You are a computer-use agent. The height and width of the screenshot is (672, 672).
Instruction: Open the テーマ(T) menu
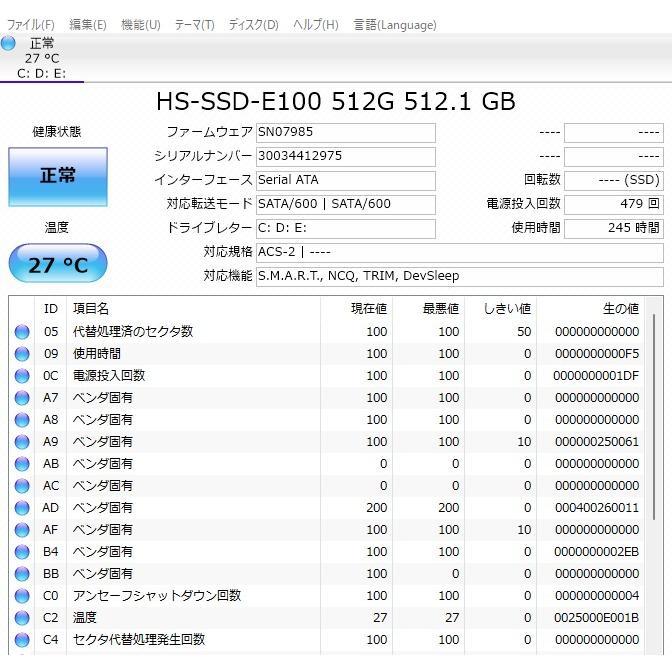[194, 24]
